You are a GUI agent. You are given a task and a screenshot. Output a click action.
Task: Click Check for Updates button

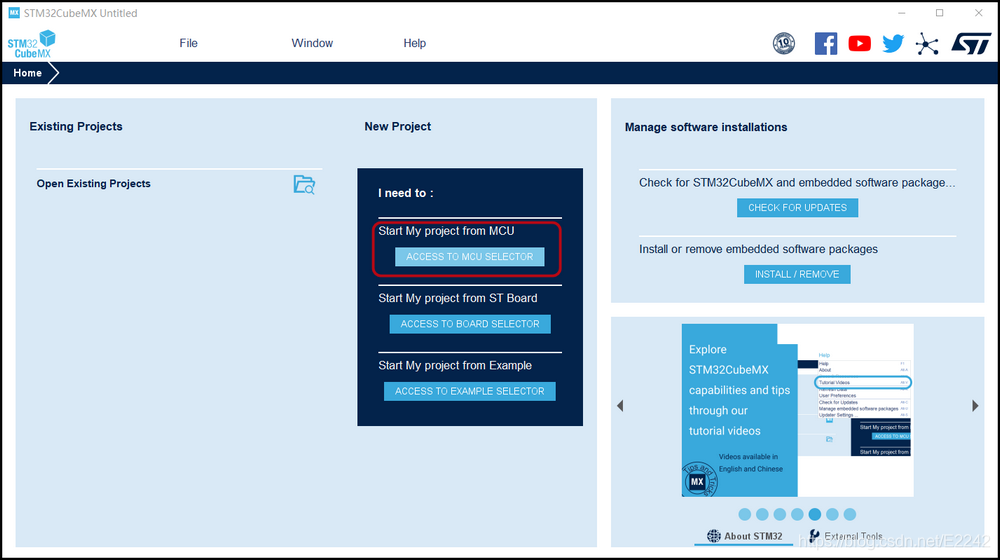[797, 207]
